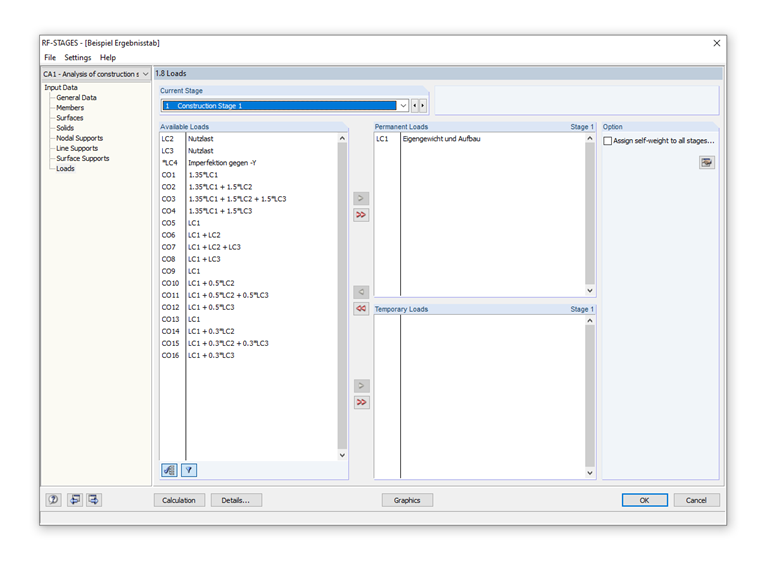Select Surface Supports in the tree
Screen dimensions: 760x570
82,158
